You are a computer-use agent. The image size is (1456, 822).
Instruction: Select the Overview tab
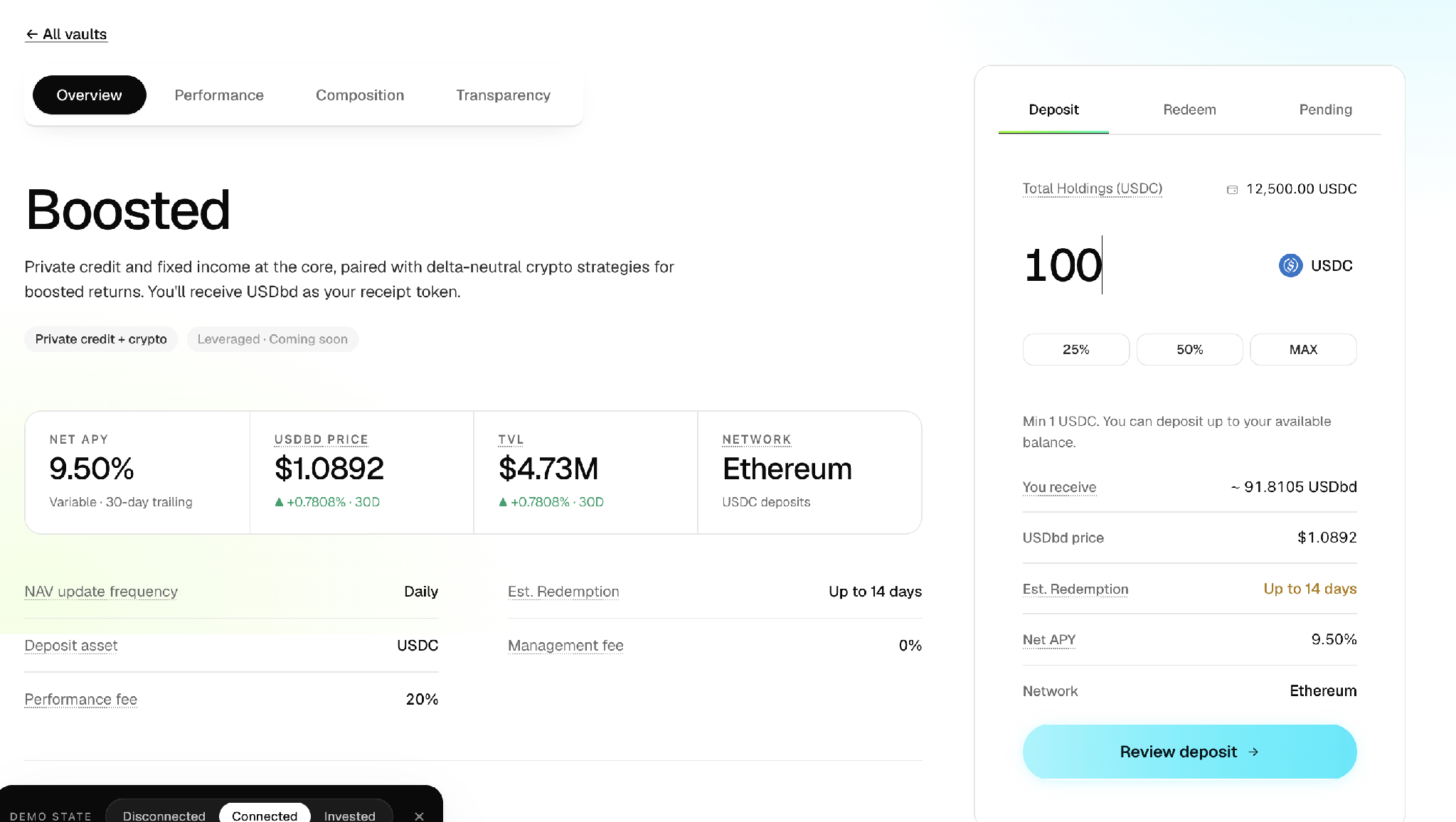coord(89,95)
